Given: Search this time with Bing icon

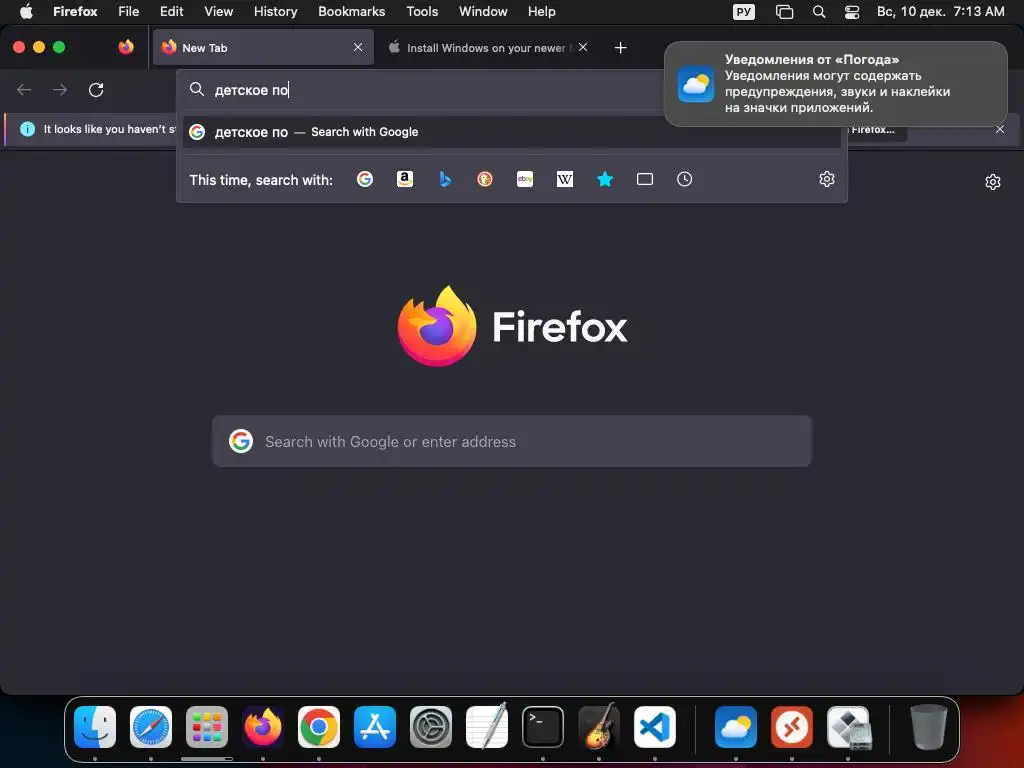Looking at the screenshot, I should pyautogui.click(x=445, y=179).
